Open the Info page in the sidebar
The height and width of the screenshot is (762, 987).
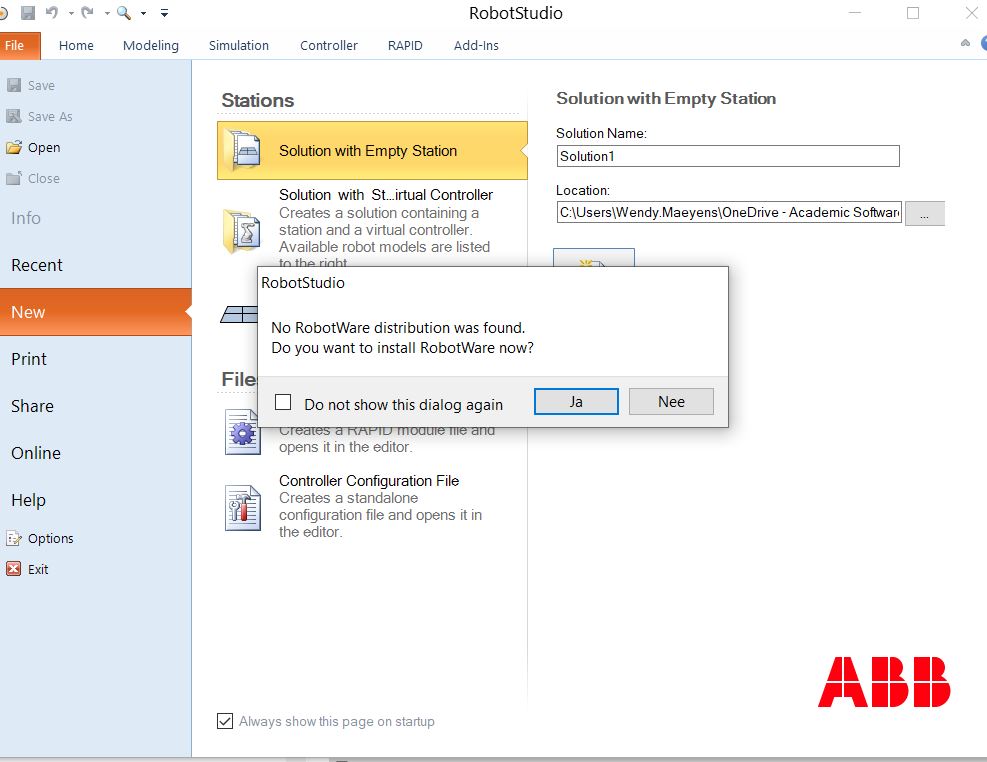click(x=26, y=218)
